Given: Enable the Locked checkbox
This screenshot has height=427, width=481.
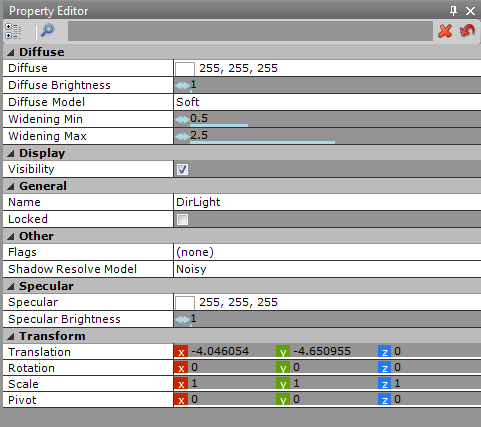Looking at the screenshot, I should pos(182,219).
